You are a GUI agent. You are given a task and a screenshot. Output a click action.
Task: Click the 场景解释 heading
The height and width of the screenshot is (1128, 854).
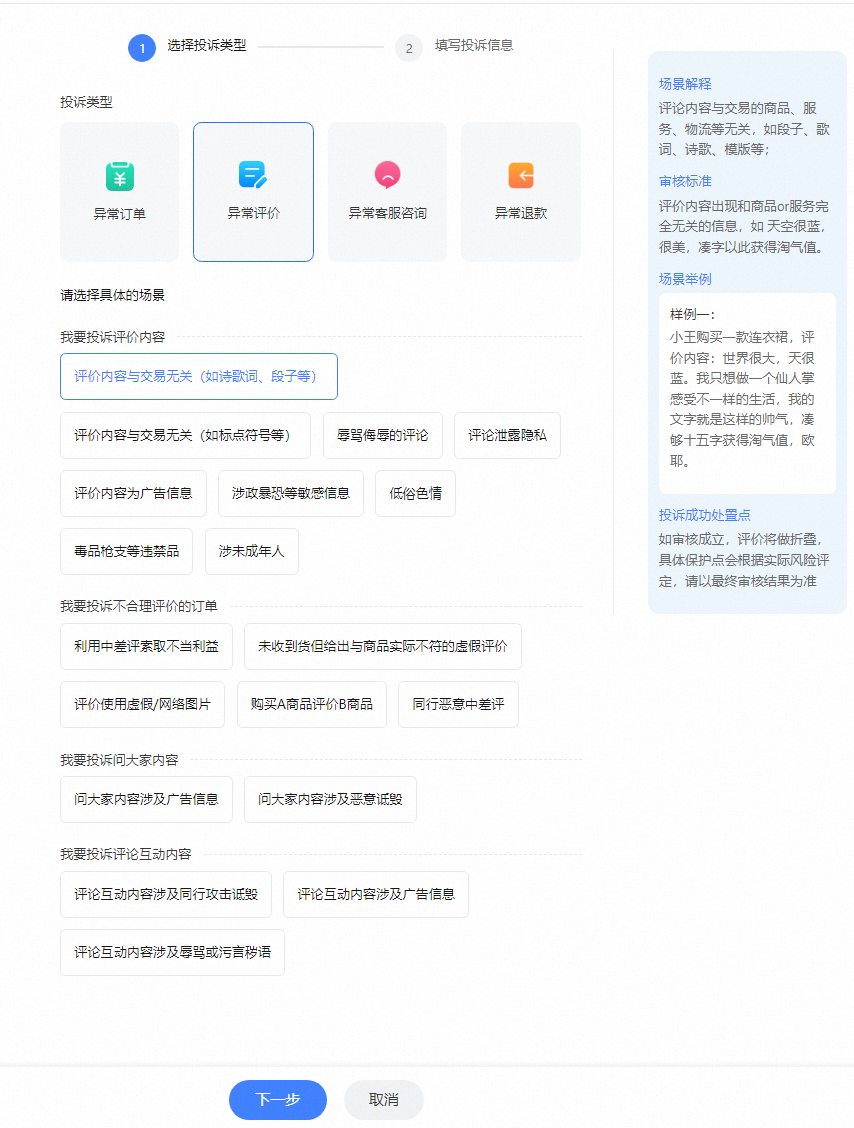685,84
